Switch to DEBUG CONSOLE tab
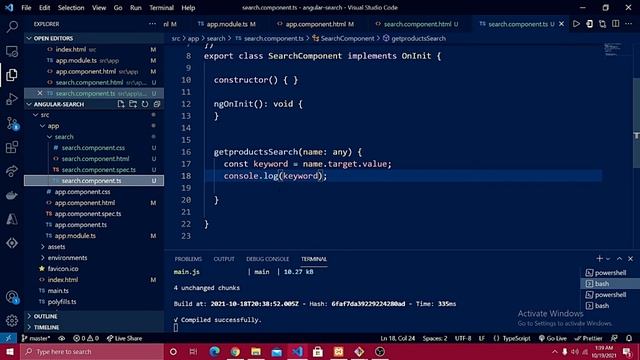The height and width of the screenshot is (360, 640). [x=267, y=259]
